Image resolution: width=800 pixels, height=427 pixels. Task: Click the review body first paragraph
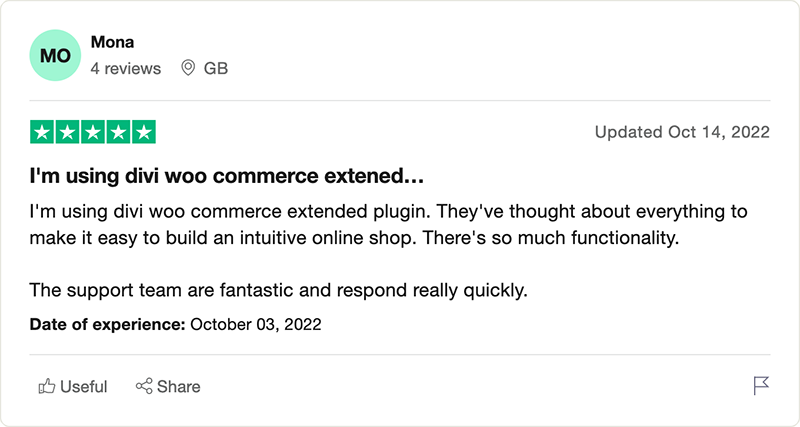[x=388, y=224]
